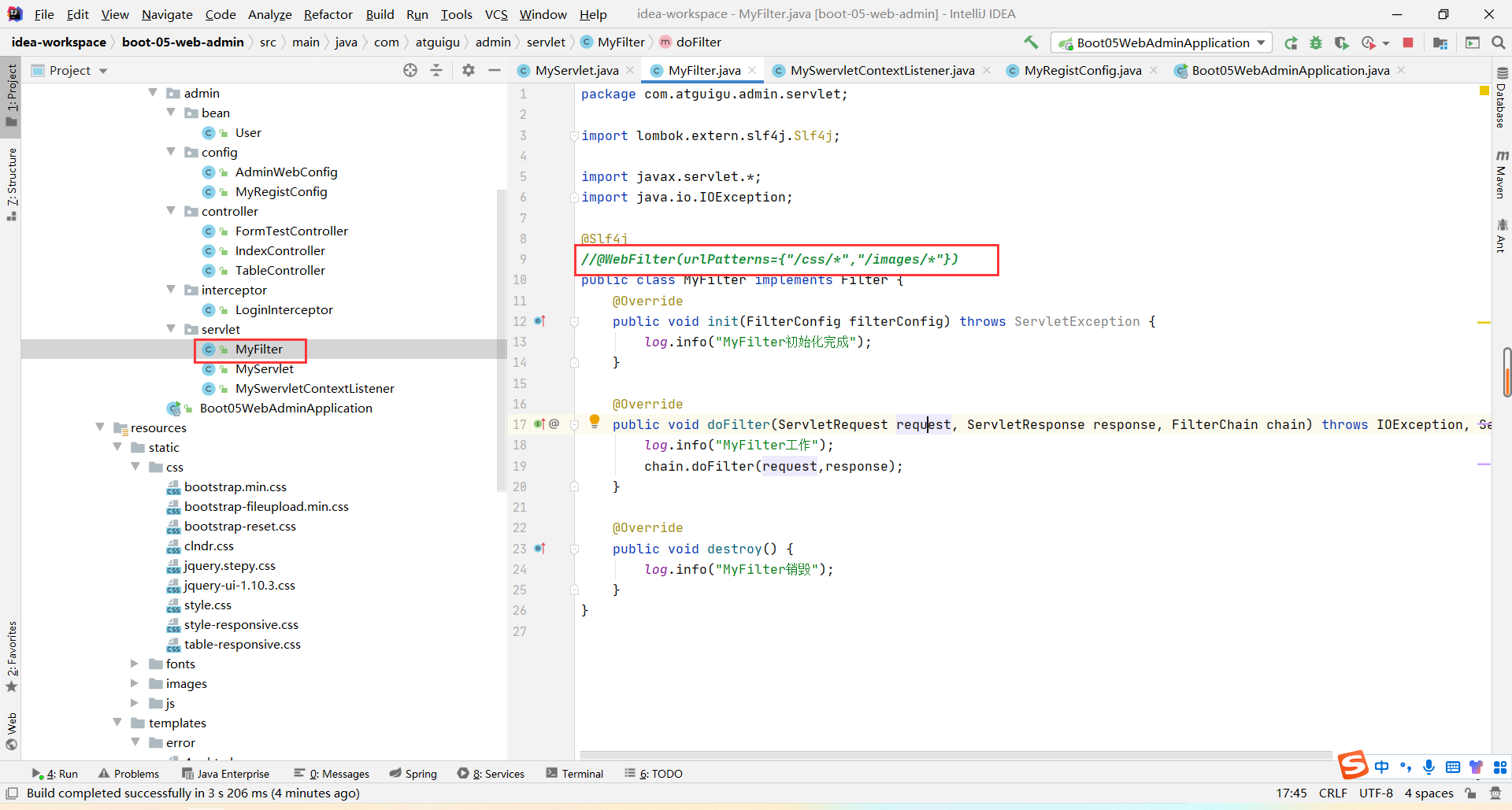Fold the import block at line 3
The height and width of the screenshot is (810, 1512).
(574, 136)
